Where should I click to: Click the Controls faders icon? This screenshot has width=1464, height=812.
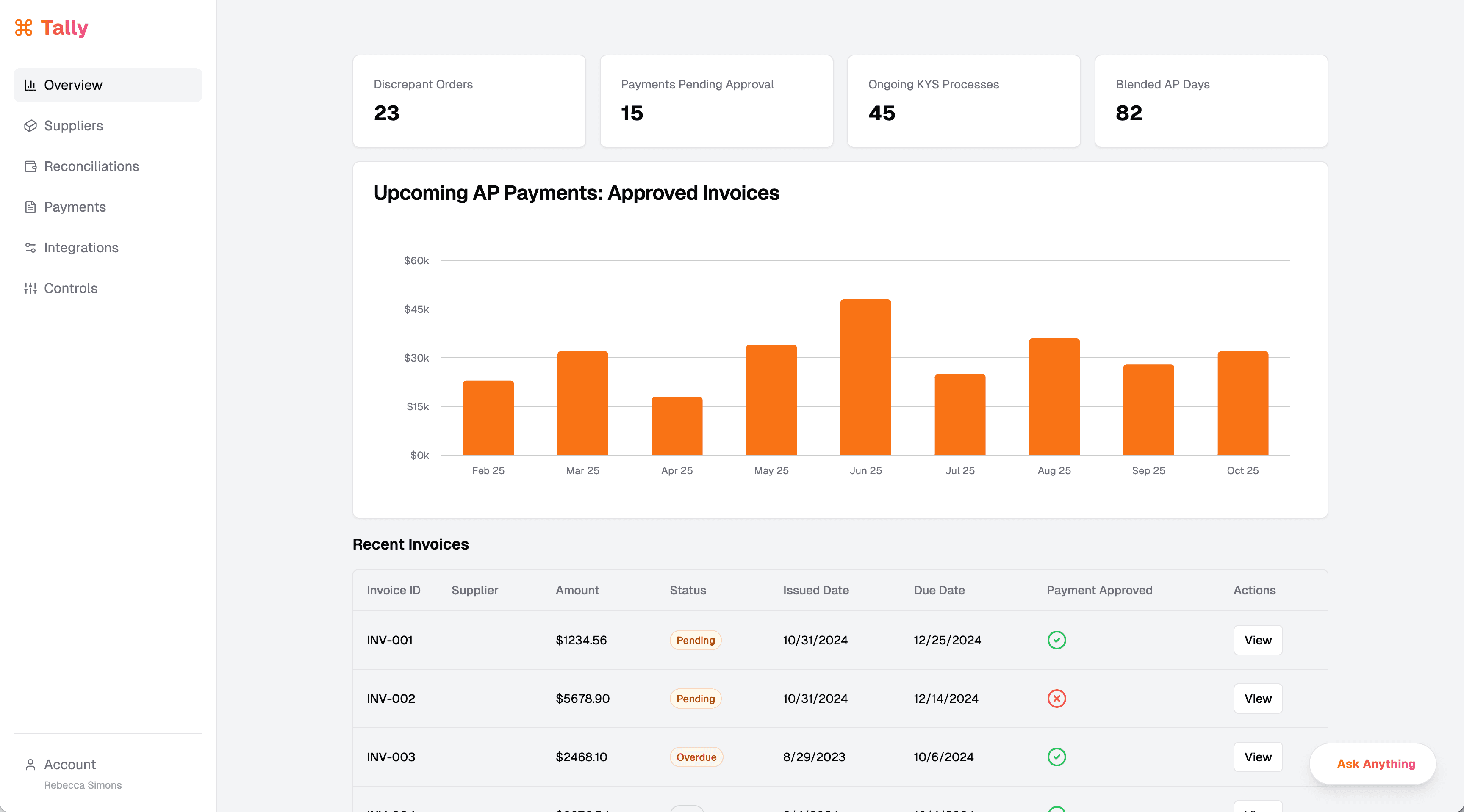click(30, 288)
